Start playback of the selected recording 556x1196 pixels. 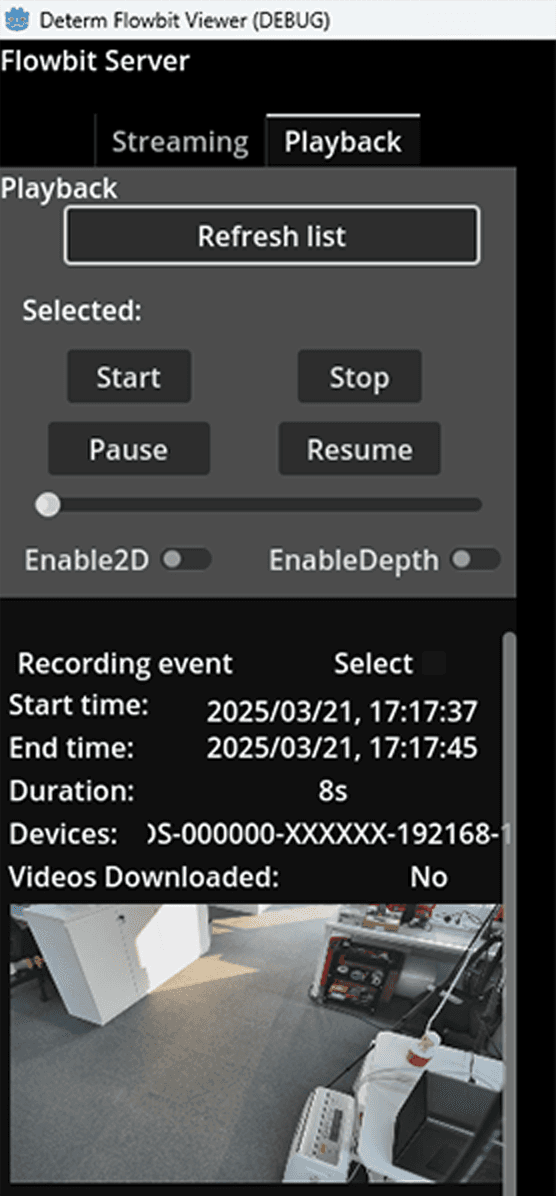[129, 377]
